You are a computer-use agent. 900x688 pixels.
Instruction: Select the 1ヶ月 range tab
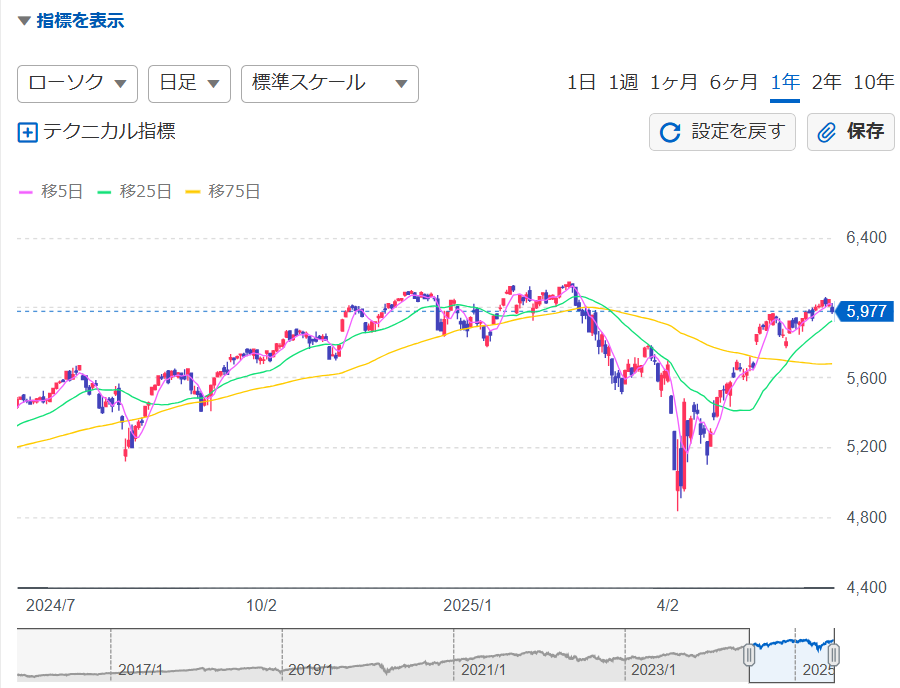tap(674, 83)
